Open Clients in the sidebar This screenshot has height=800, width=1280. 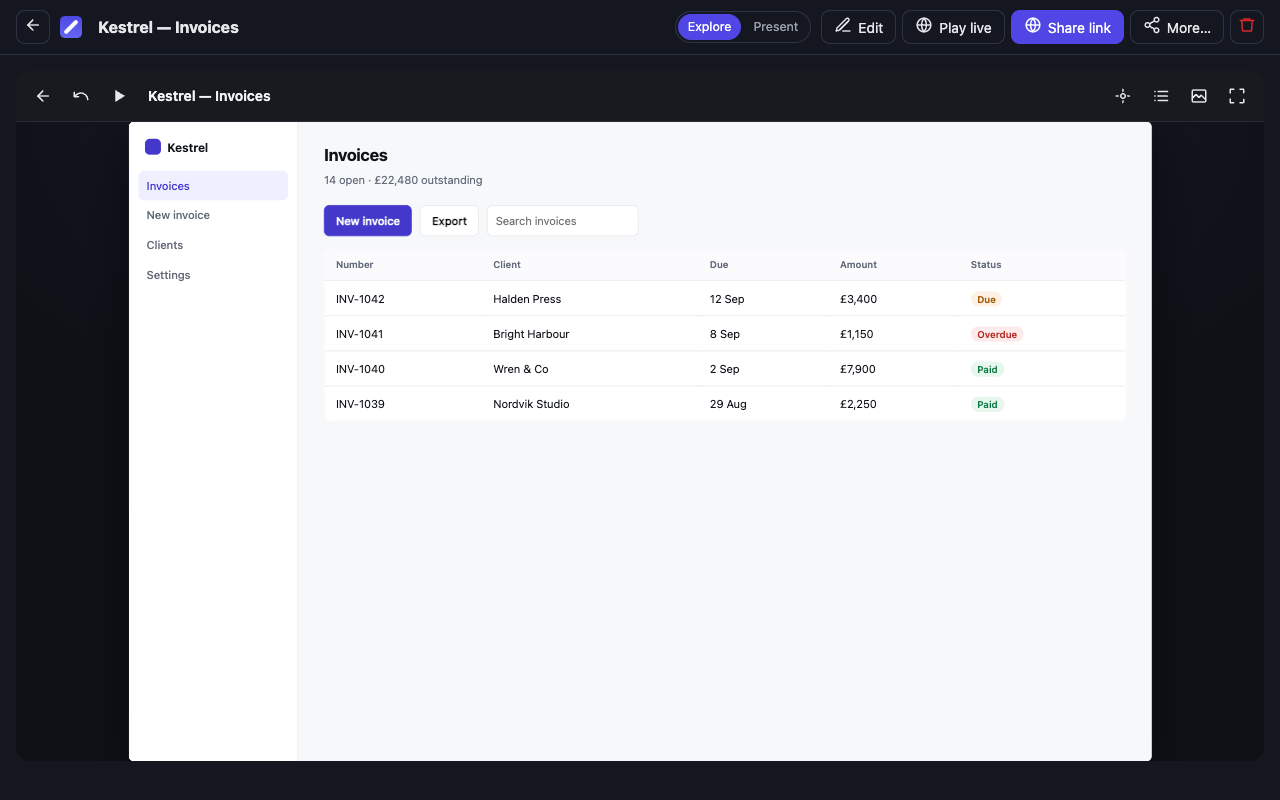pos(213,245)
